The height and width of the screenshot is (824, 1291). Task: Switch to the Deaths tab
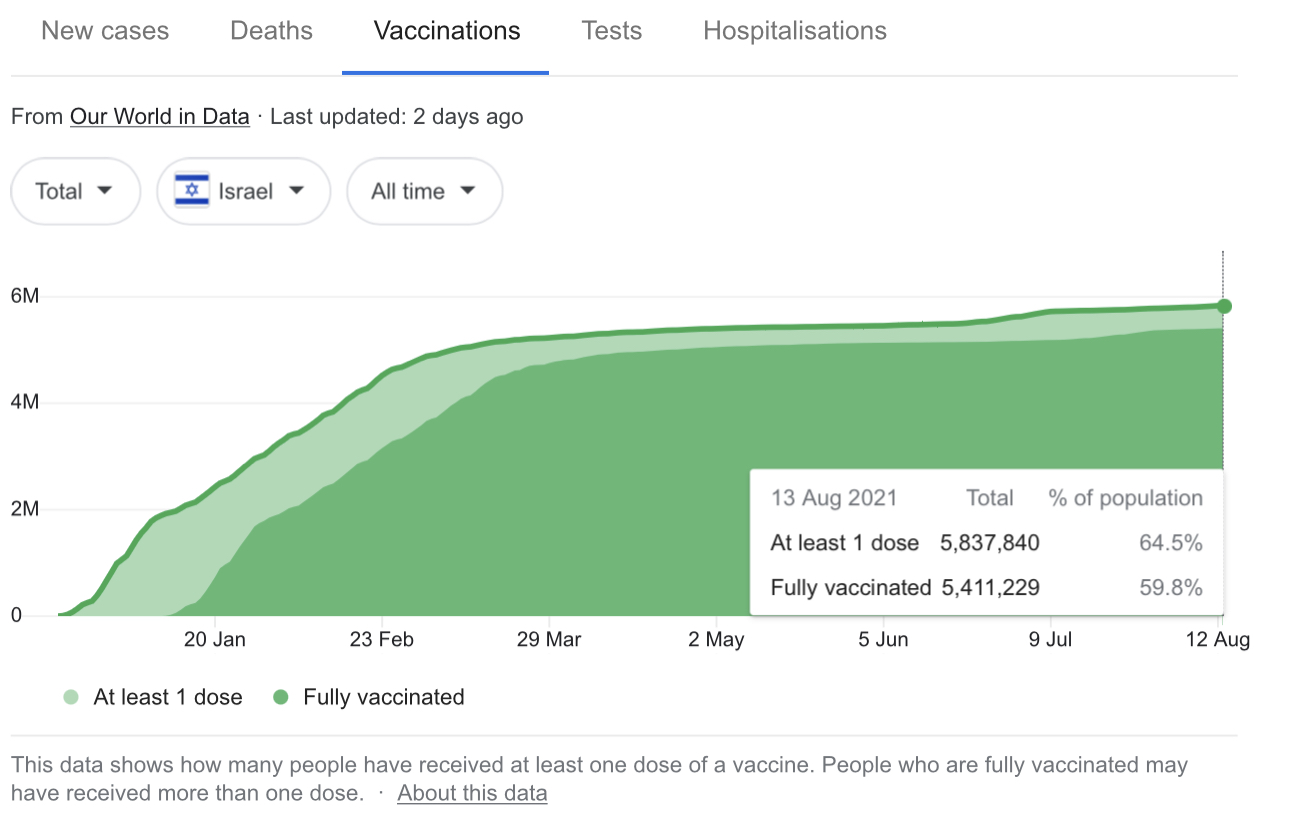pos(271,31)
